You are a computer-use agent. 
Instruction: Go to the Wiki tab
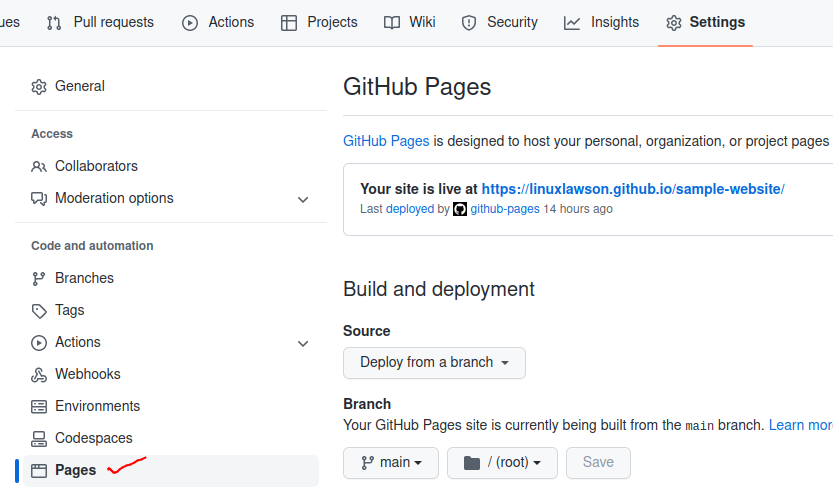(409, 22)
